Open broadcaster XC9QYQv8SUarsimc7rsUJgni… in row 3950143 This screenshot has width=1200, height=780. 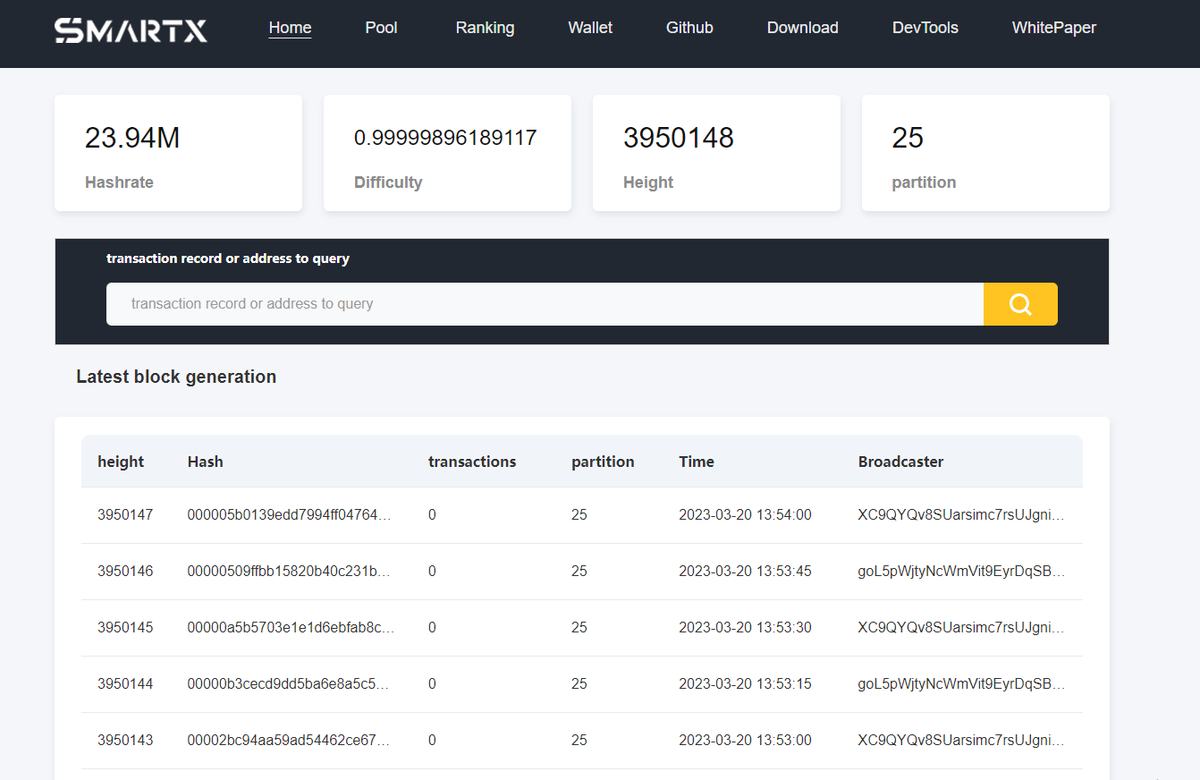pos(961,741)
